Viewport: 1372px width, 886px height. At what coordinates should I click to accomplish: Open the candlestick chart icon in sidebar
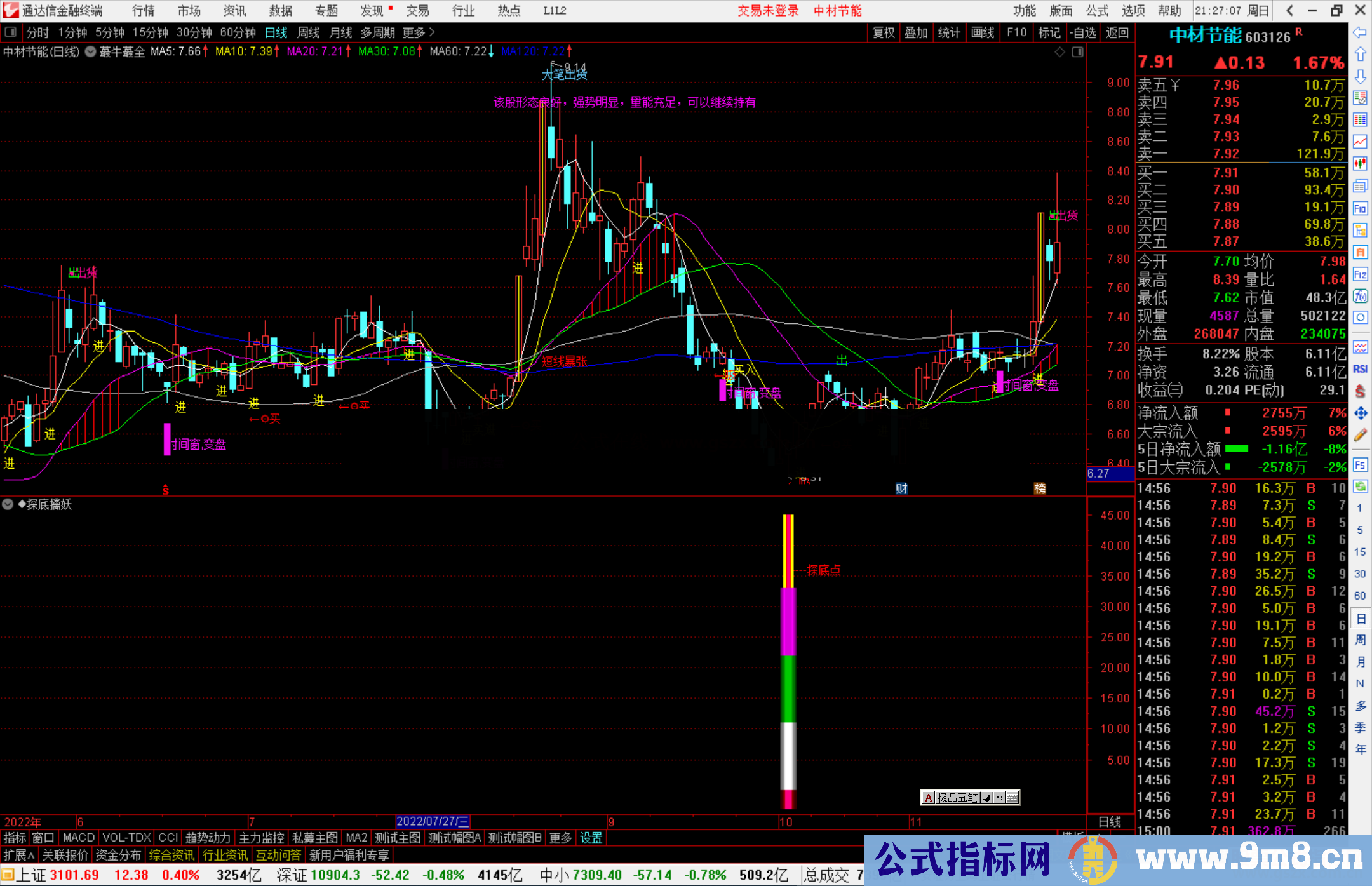point(1360,164)
